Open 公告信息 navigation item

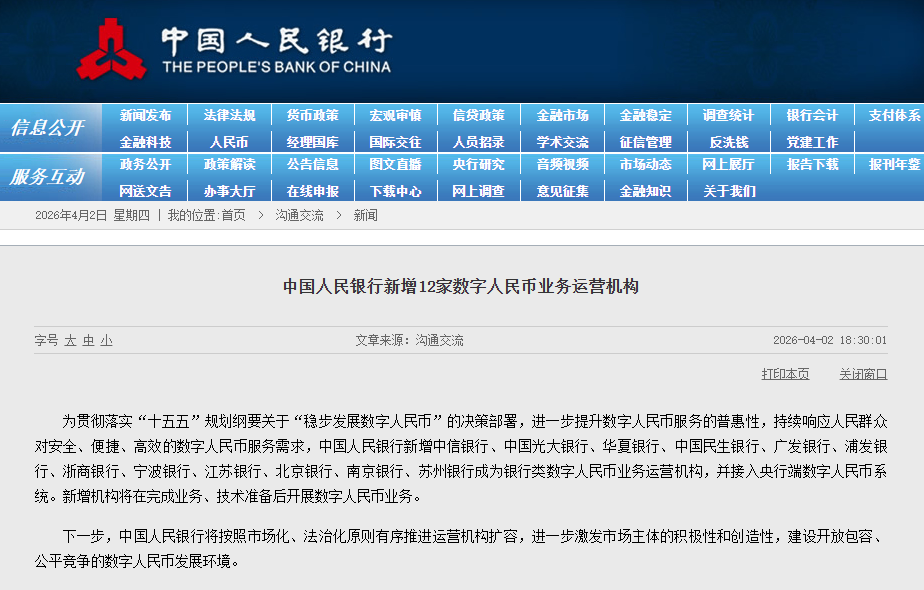tap(312, 164)
